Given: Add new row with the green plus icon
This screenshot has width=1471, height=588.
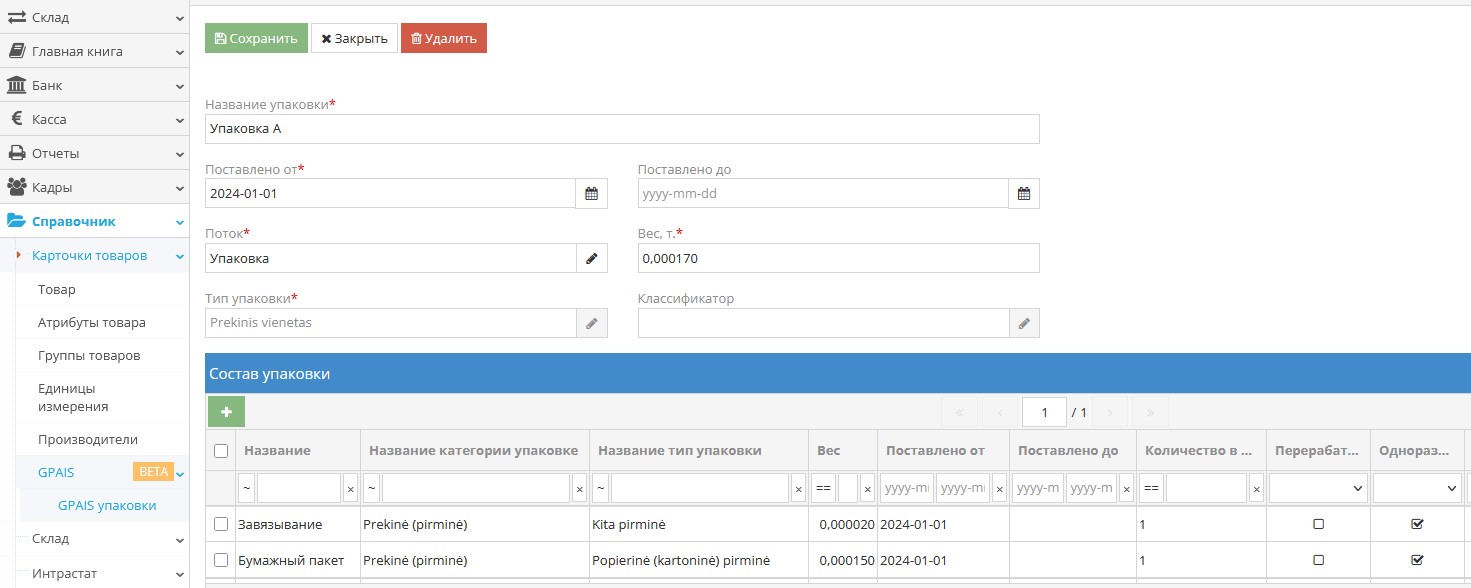Looking at the screenshot, I should 226,411.
